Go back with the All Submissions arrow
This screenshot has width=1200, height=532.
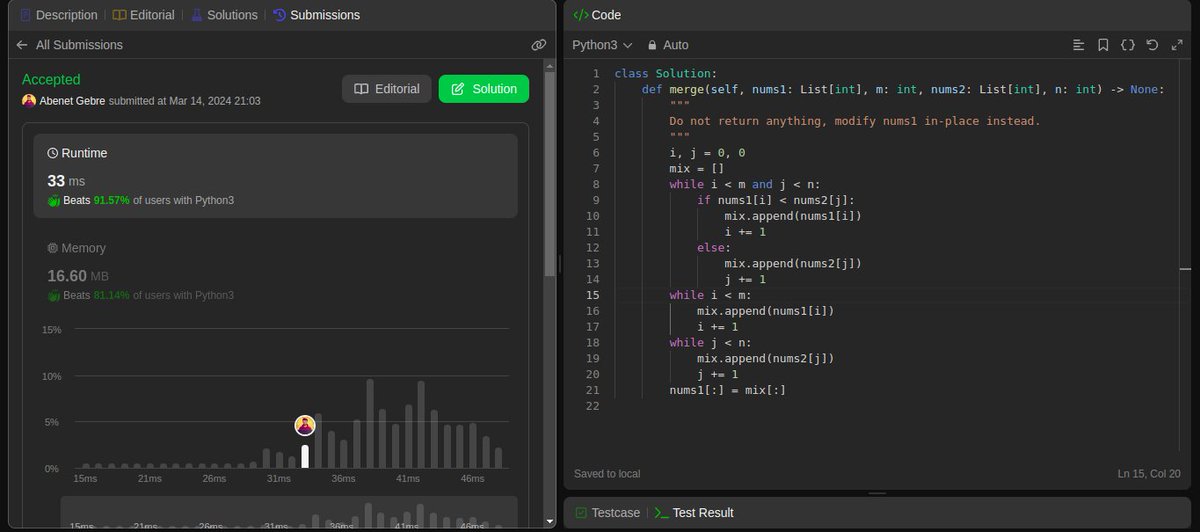22,45
